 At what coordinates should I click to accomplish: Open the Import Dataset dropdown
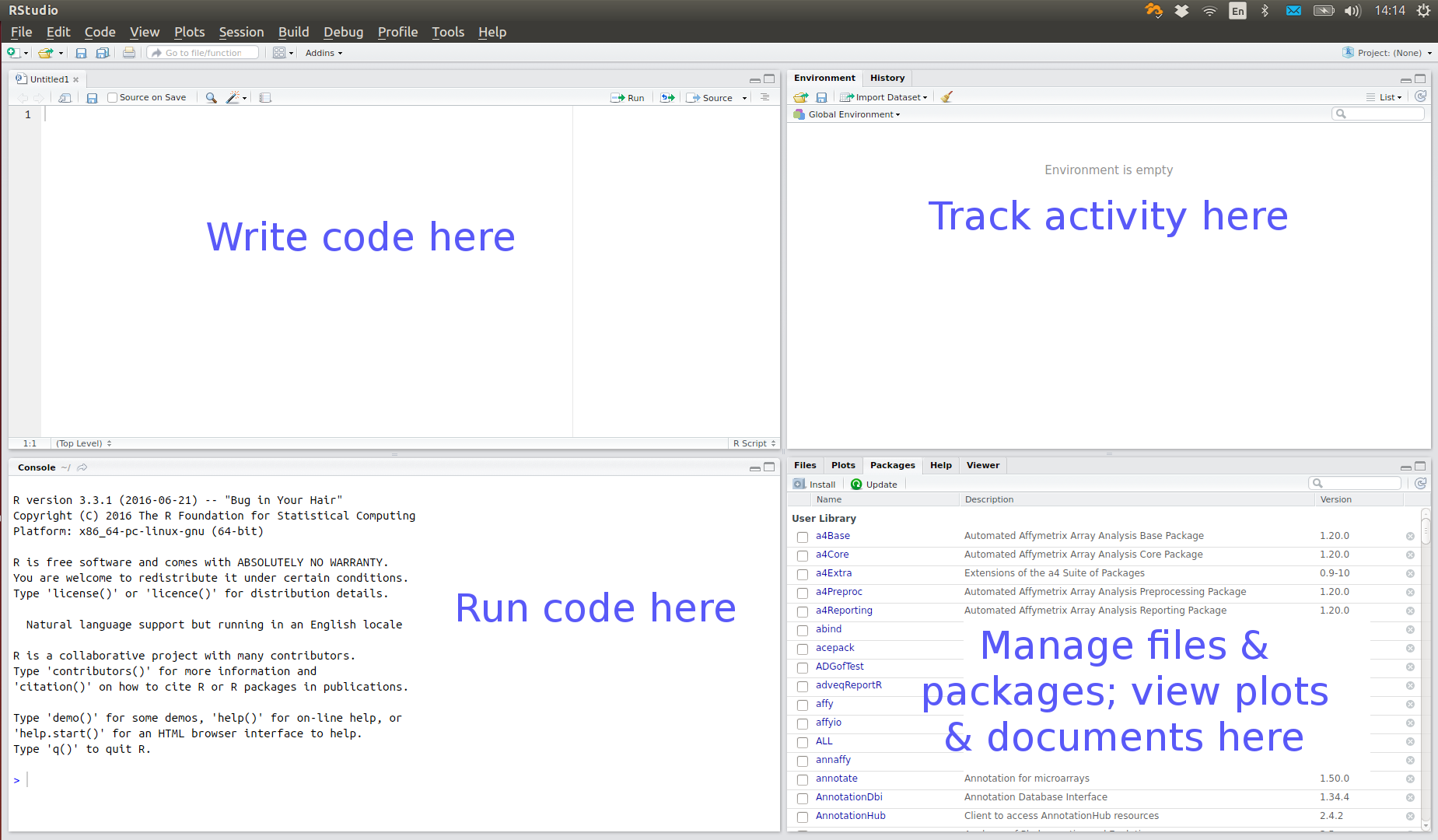[884, 97]
